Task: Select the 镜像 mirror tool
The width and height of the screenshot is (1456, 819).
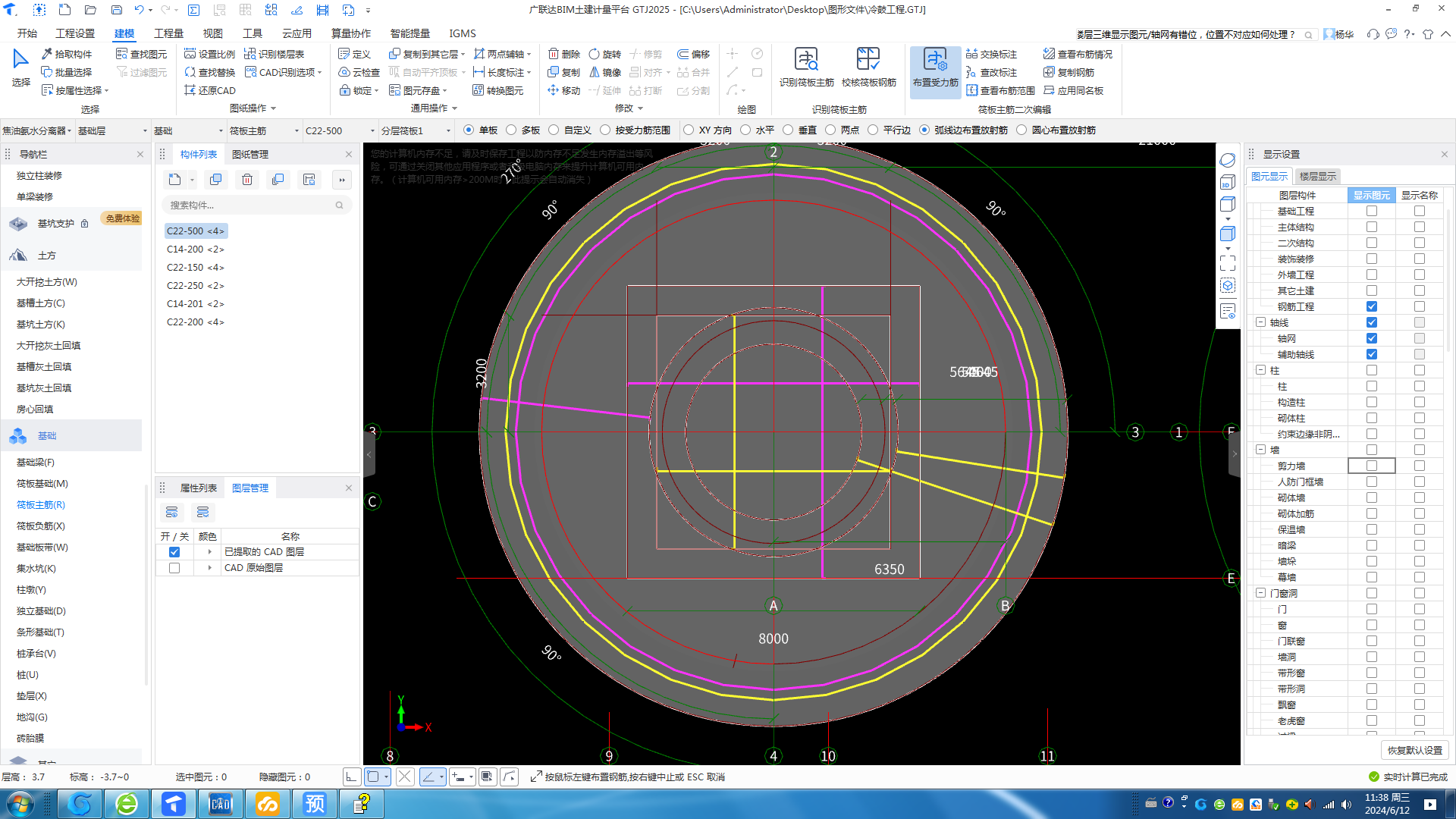Action: (605, 72)
